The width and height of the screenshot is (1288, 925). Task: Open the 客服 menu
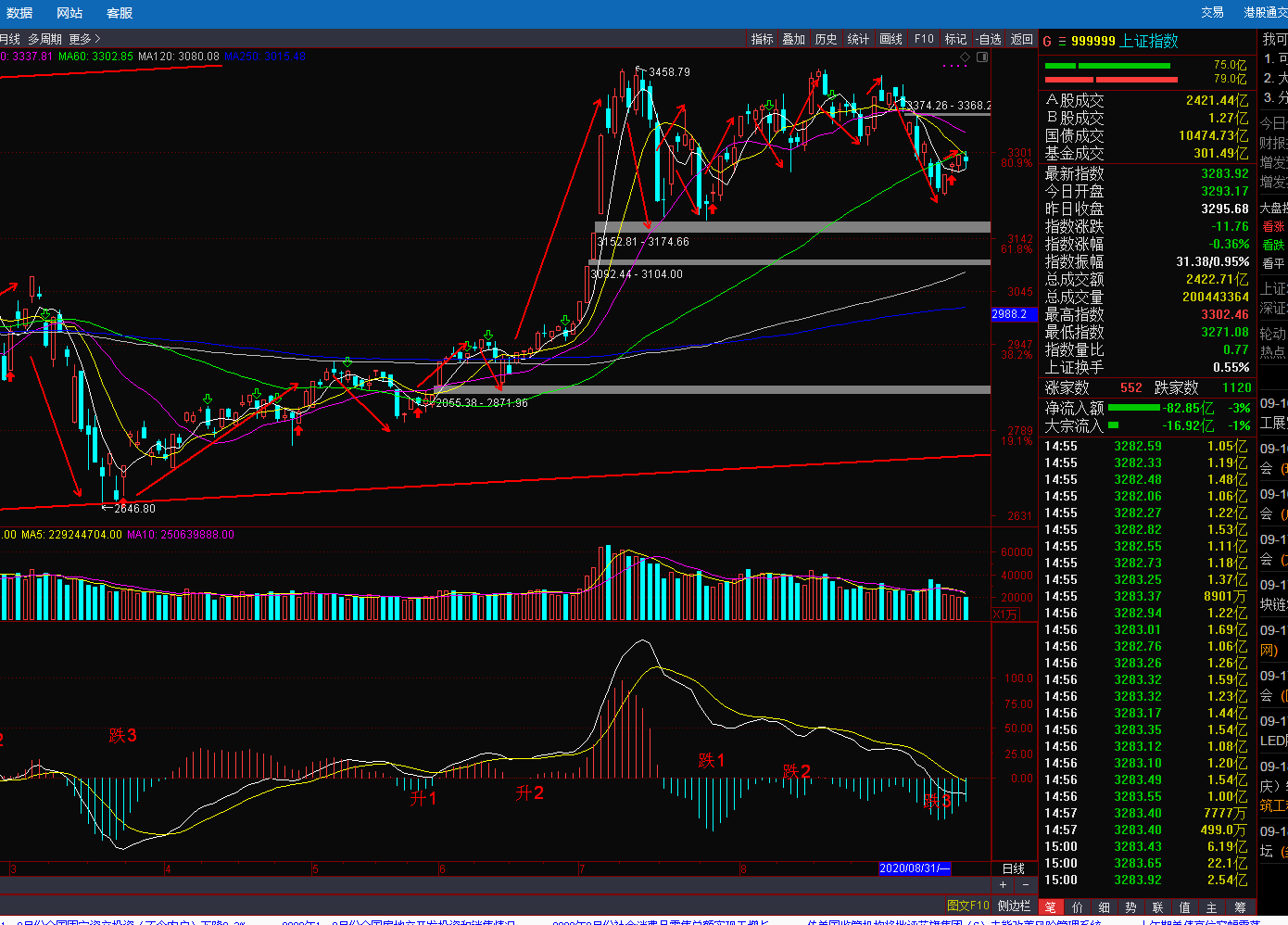point(120,13)
